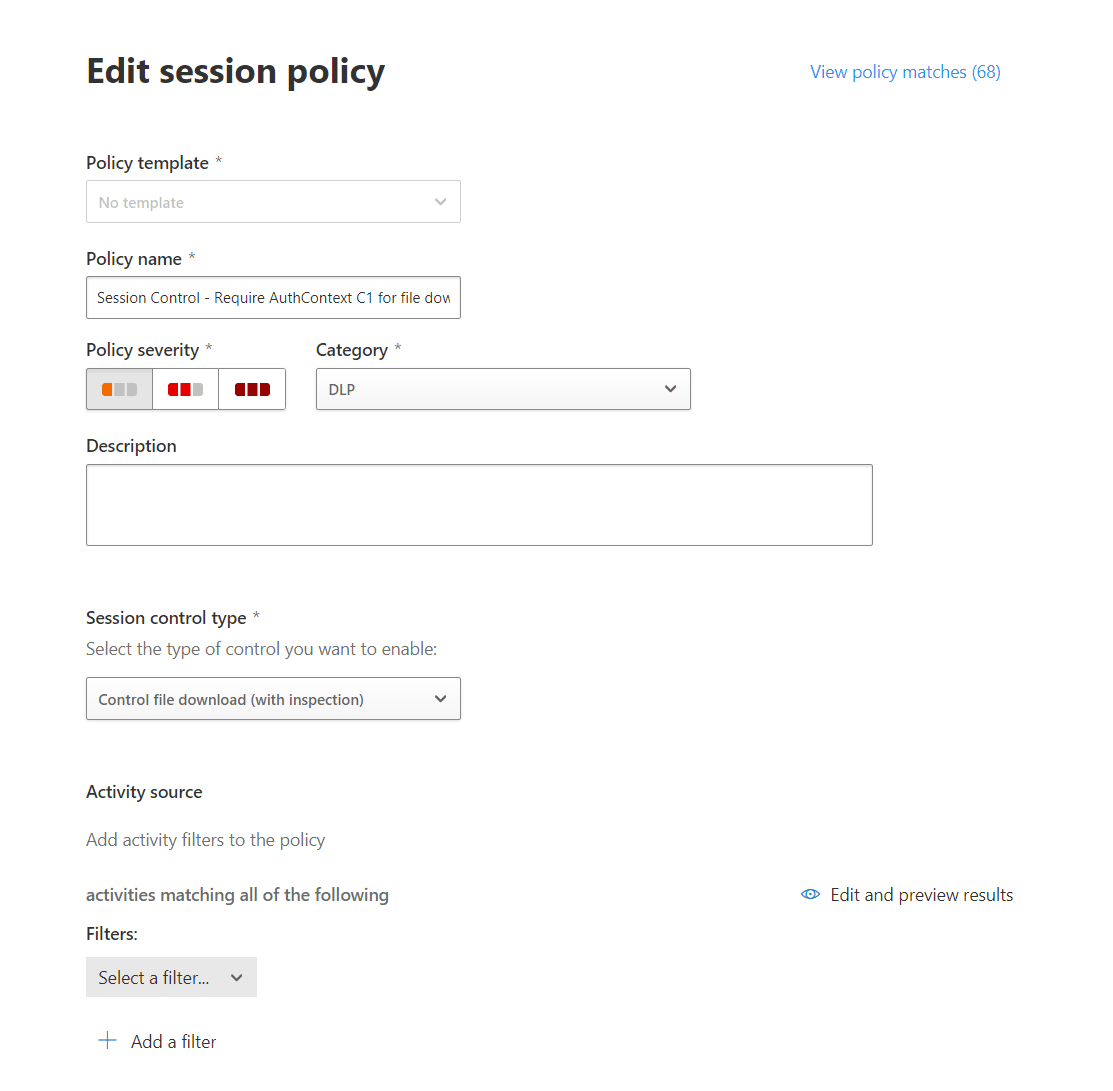1113x1091 pixels.
Task: Open the Select a filter dropdown
Action: click(x=171, y=977)
